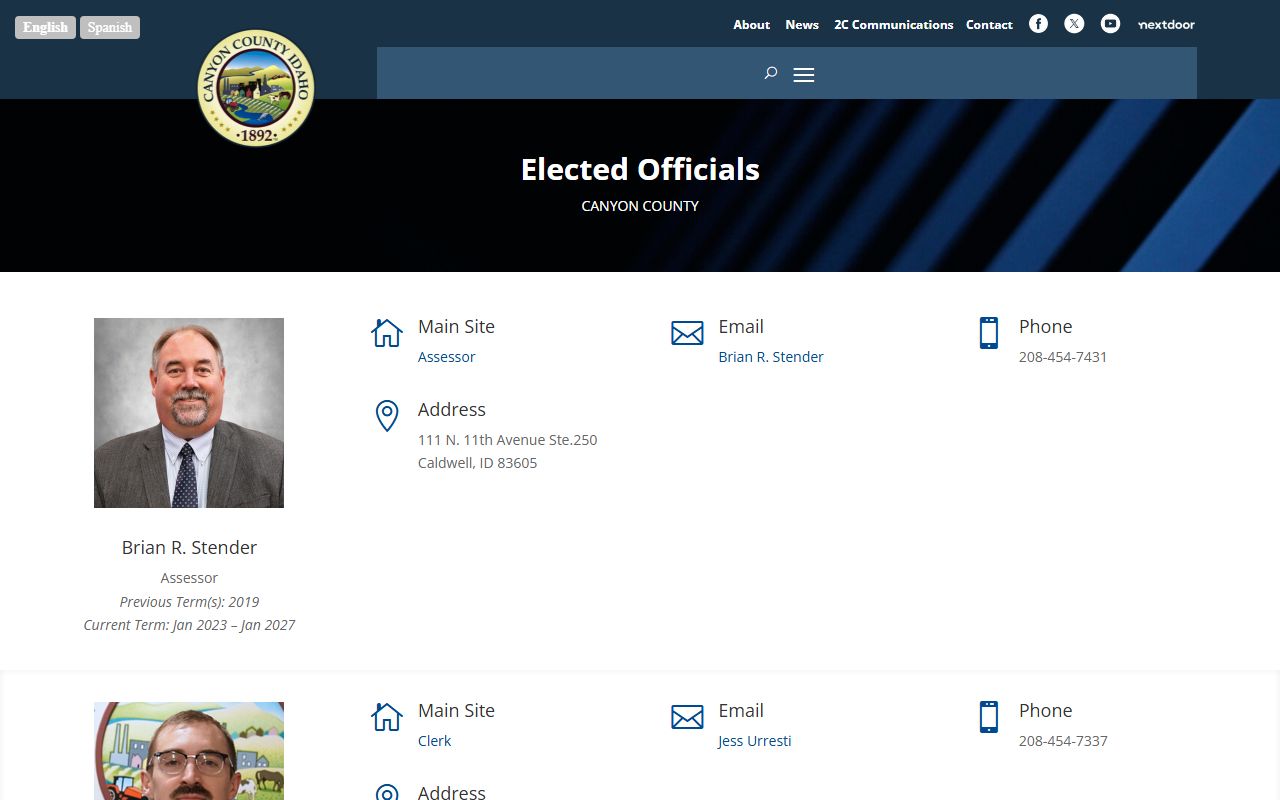This screenshot has width=1280, height=800.
Task: Open the 2C Communications menu item
Action: click(894, 25)
